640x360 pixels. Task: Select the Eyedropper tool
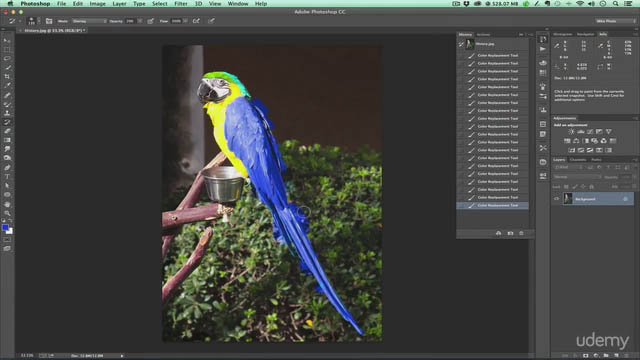coord(7,86)
